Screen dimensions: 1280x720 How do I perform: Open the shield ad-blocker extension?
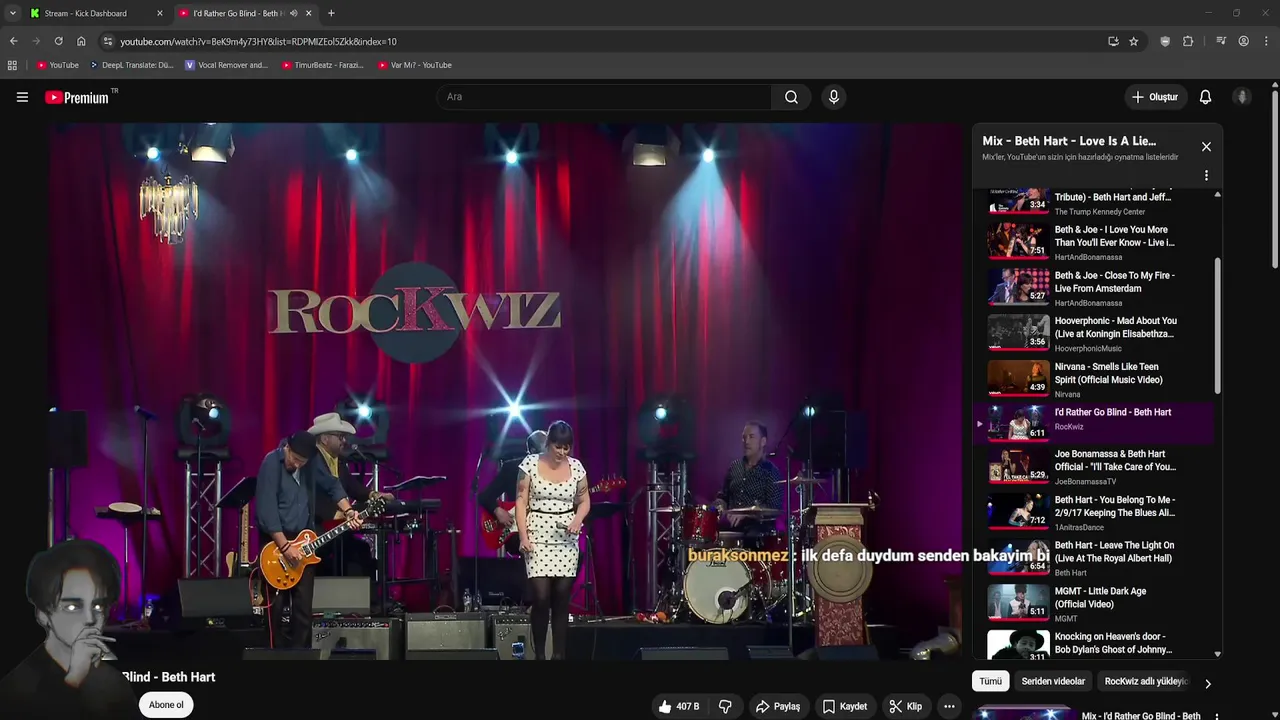1165,41
